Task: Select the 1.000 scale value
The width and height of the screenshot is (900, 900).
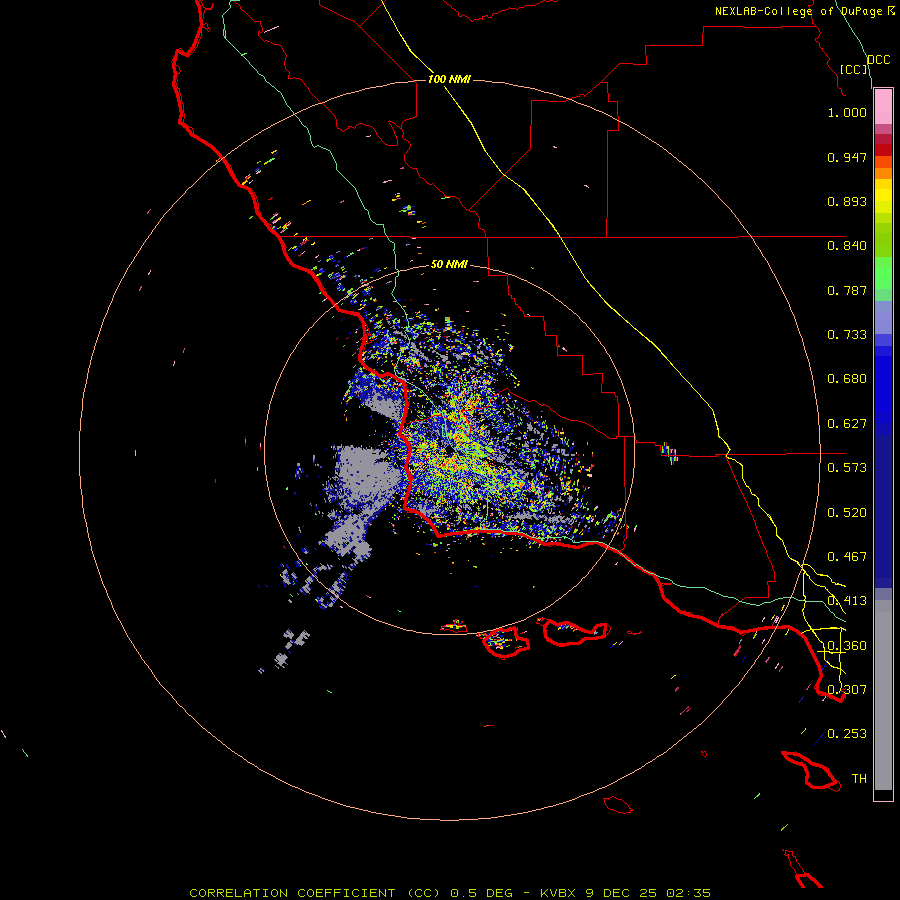Action: pyautogui.click(x=847, y=112)
